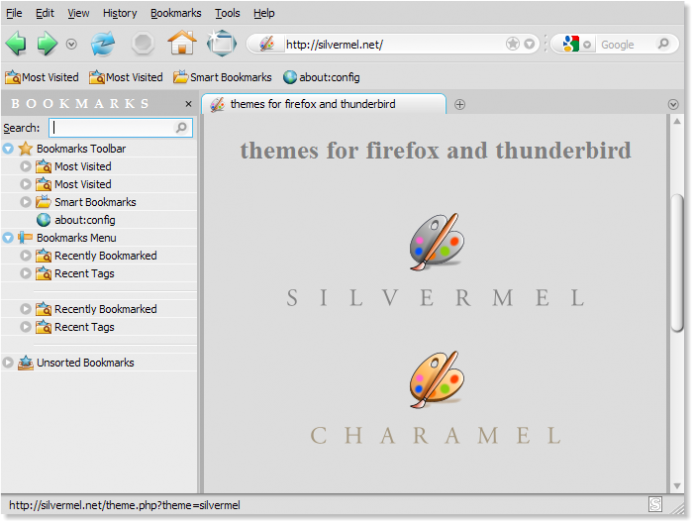Viewport: 695px width, 525px height.
Task: Reload the page with the blue refresh icon
Action: tap(103, 44)
